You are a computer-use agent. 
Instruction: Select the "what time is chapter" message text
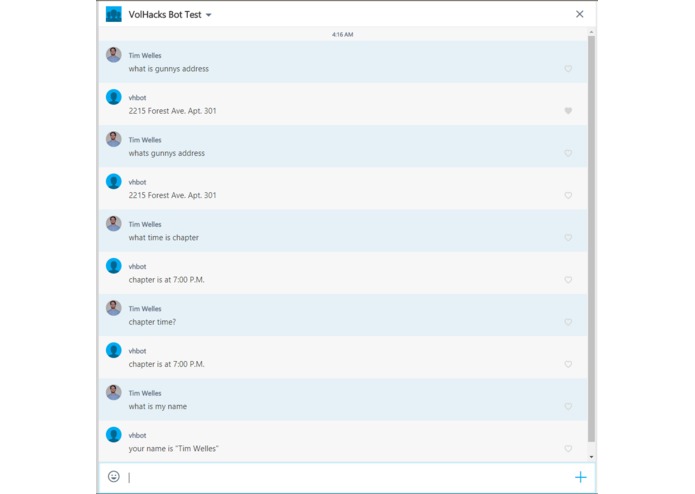click(164, 238)
